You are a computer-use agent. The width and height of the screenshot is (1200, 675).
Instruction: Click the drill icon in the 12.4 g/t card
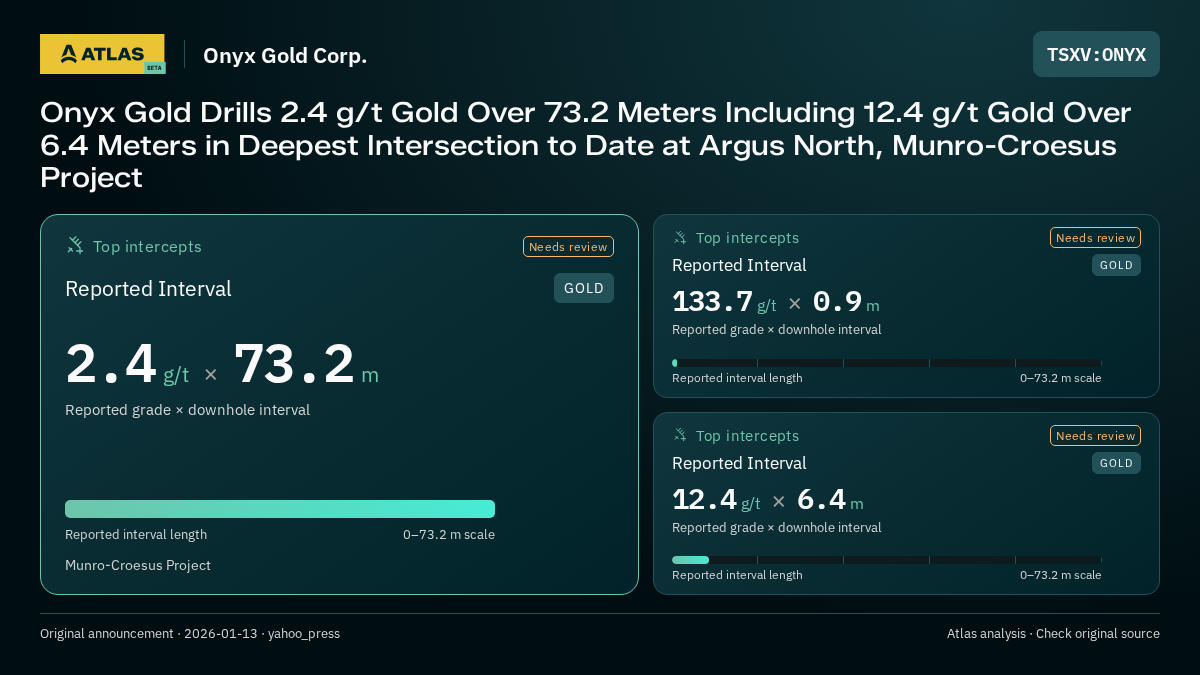click(x=680, y=436)
